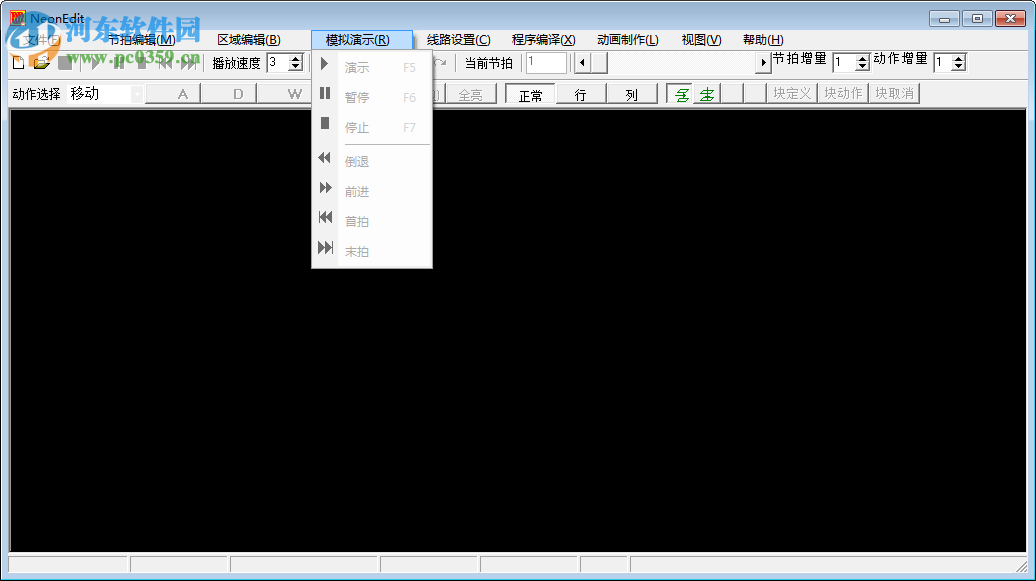Click the New file icon

17,62
